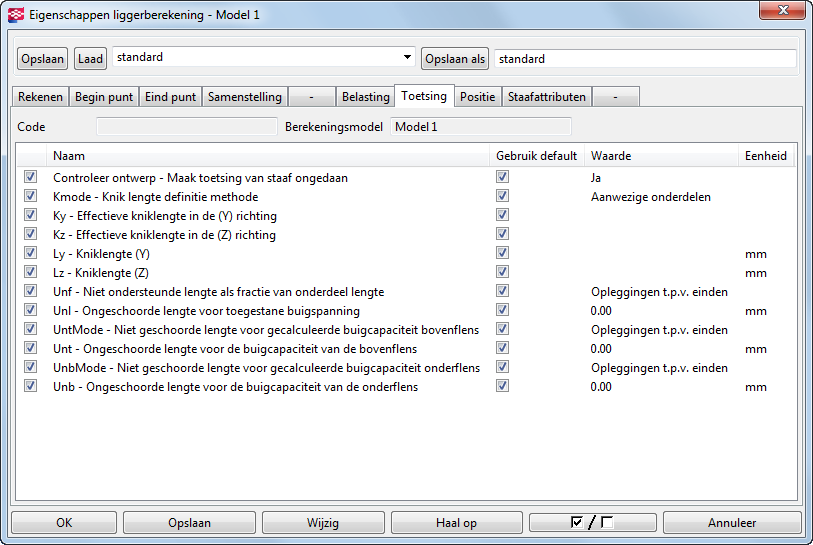Toggle the Kz effectieve kniklengte row checkbox
813x545 pixels.
click(31, 234)
